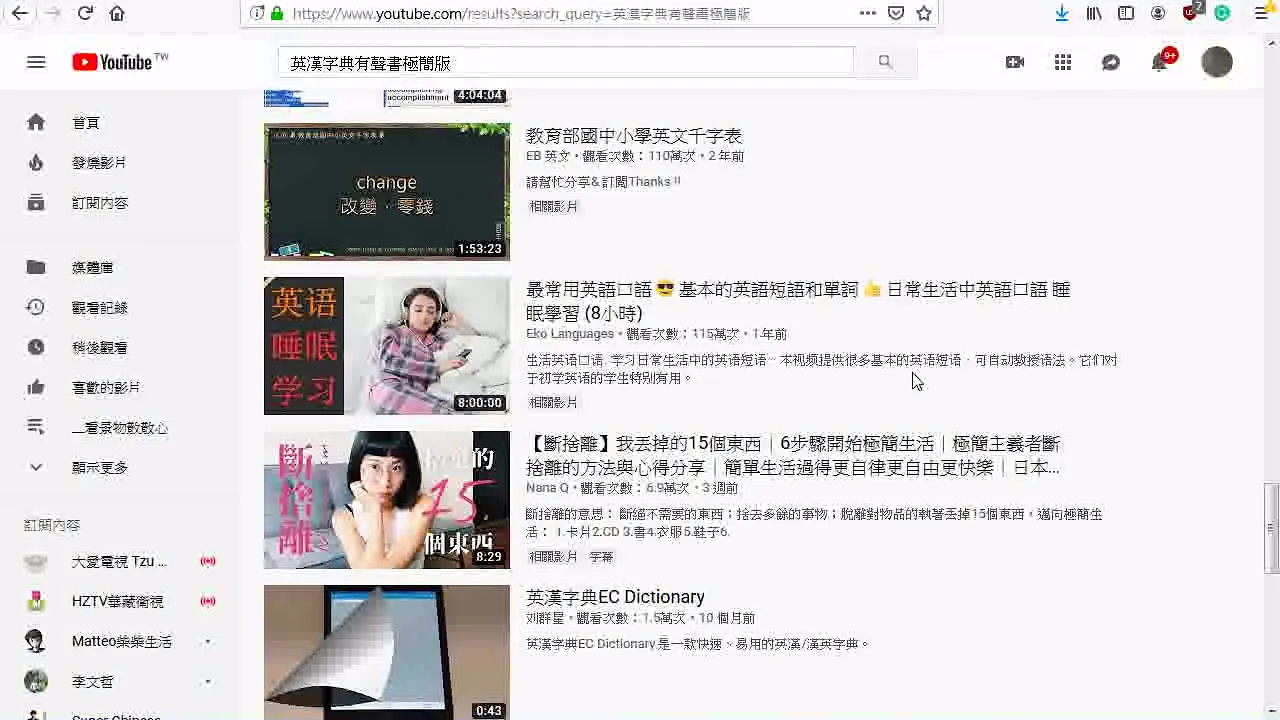
Task: Open 斷捨離 video thumbnail
Action: pyautogui.click(x=387, y=500)
